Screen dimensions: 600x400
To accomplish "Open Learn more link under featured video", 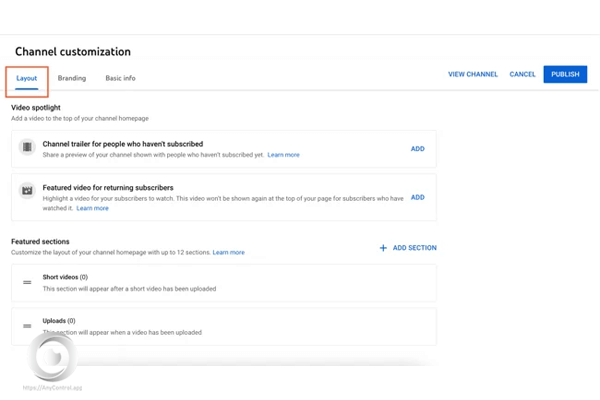I will coord(92,208).
